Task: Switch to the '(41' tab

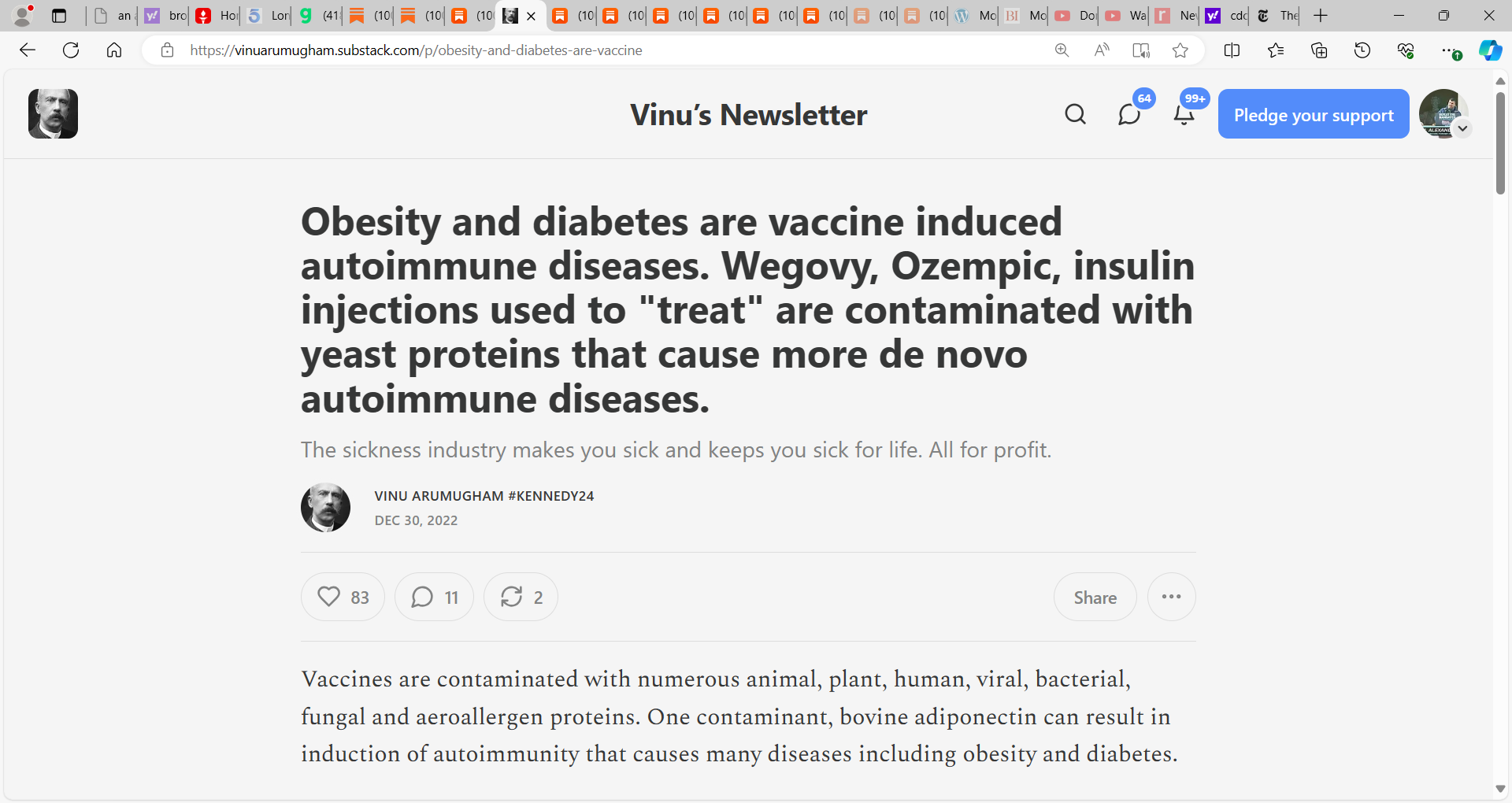Action: [x=319, y=15]
